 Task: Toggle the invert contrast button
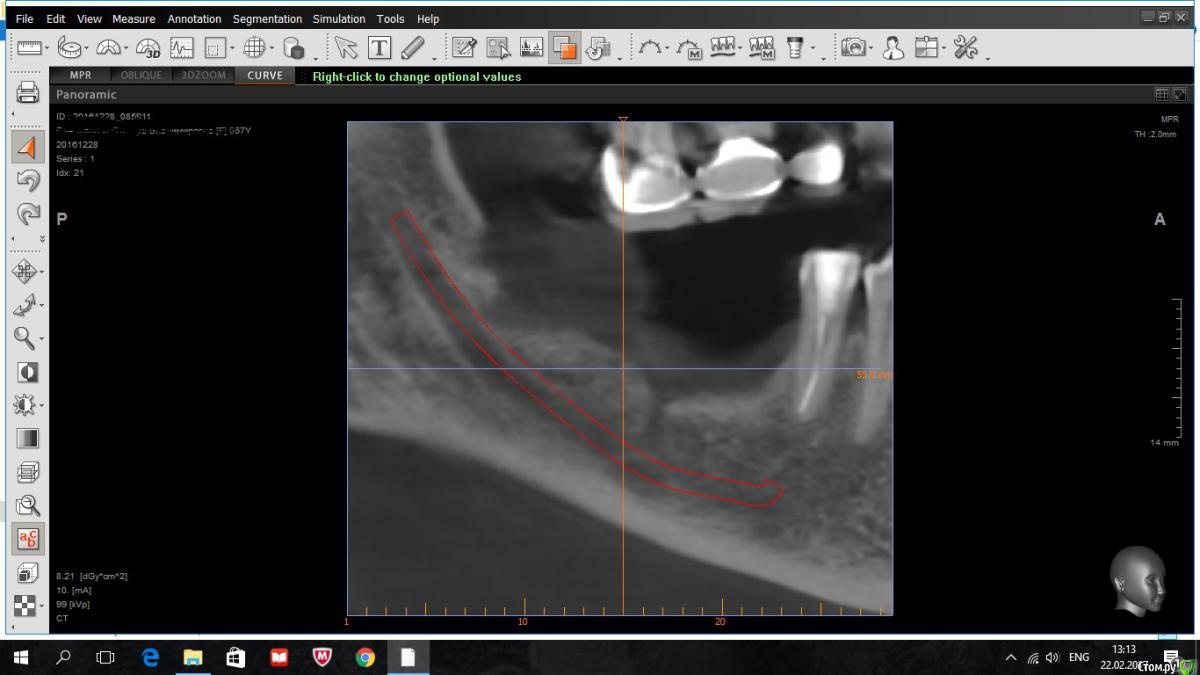[x=28, y=372]
